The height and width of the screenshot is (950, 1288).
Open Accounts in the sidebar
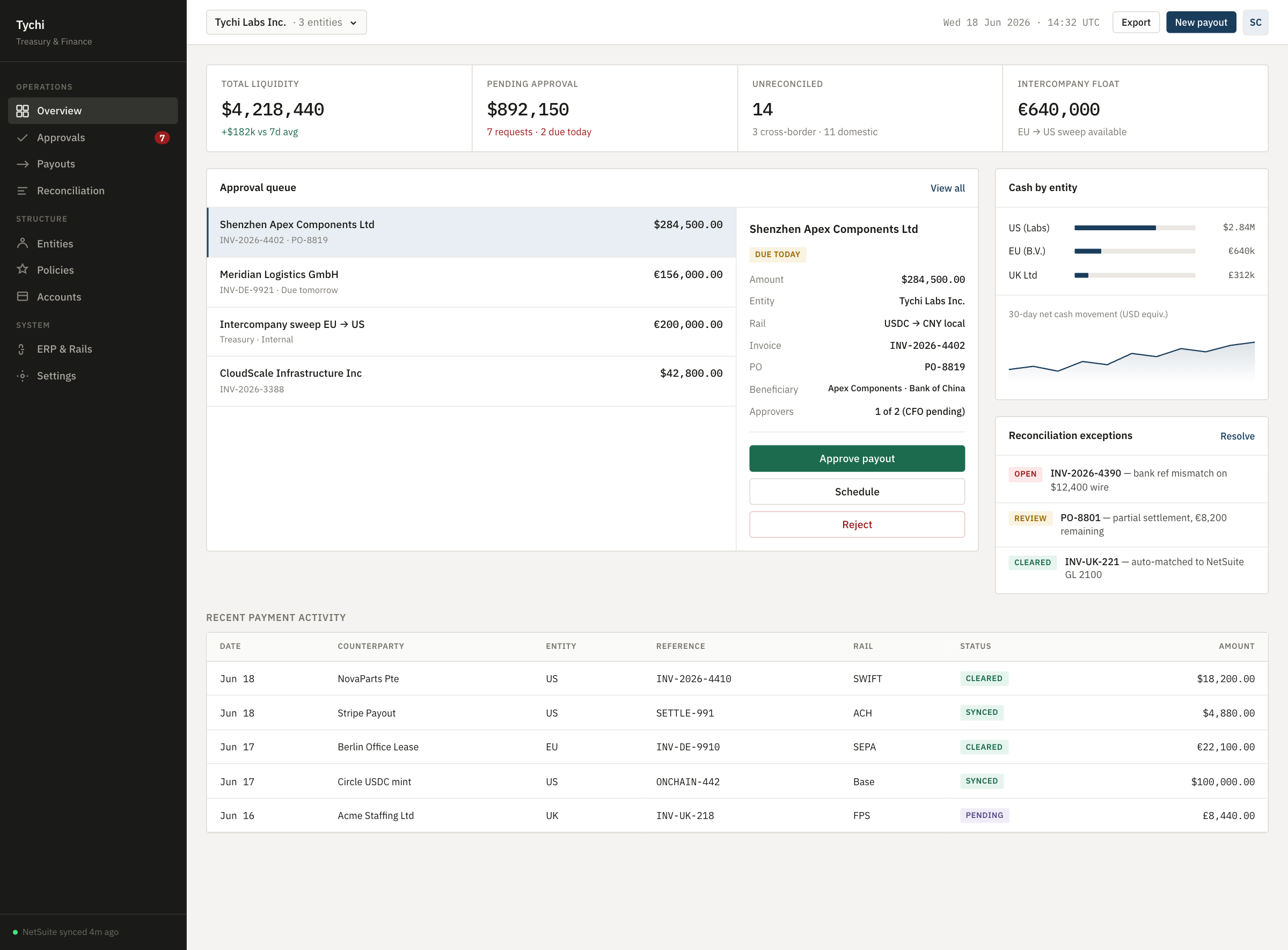click(93, 297)
